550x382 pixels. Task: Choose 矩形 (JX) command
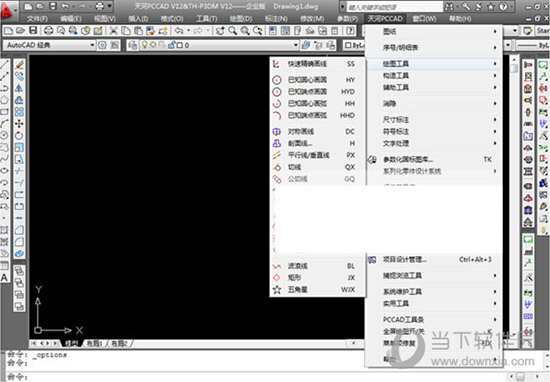[x=317, y=277]
